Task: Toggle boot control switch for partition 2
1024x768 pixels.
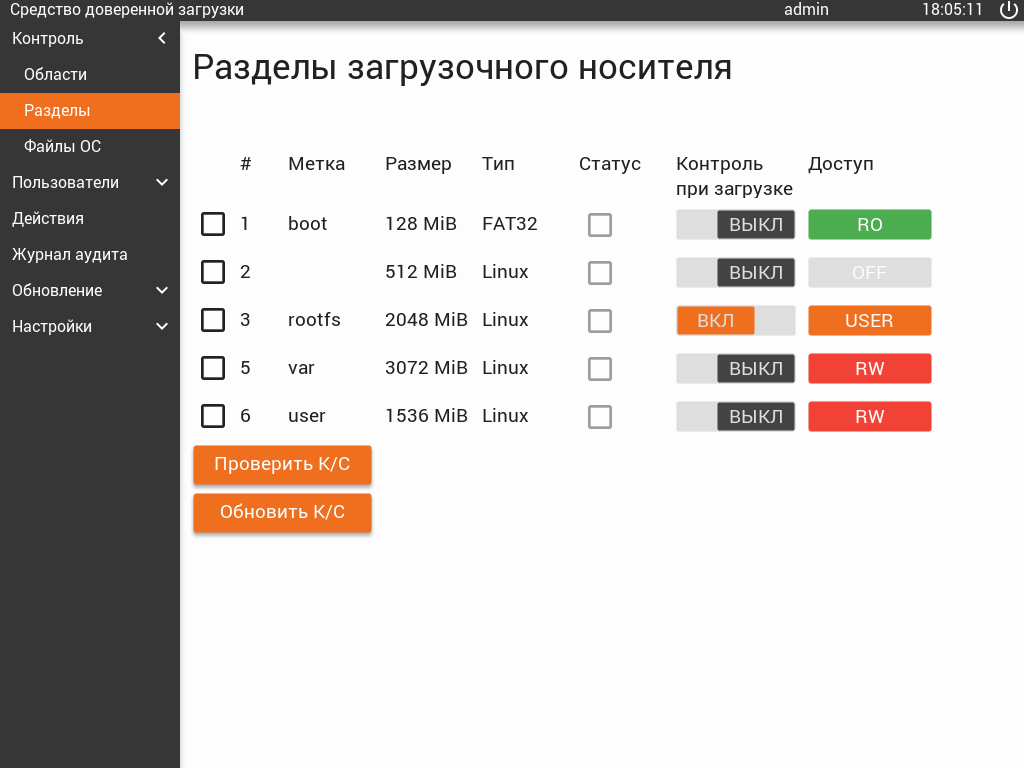Action: coord(735,272)
